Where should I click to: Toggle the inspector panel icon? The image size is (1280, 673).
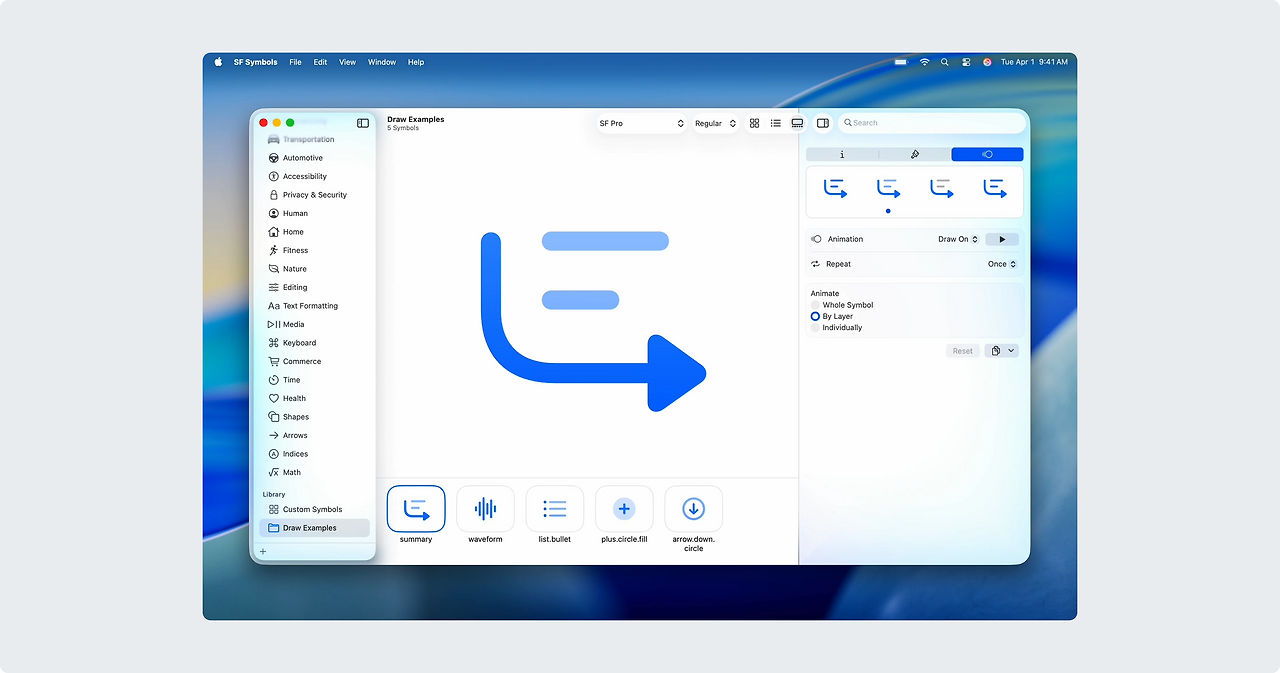coord(823,123)
